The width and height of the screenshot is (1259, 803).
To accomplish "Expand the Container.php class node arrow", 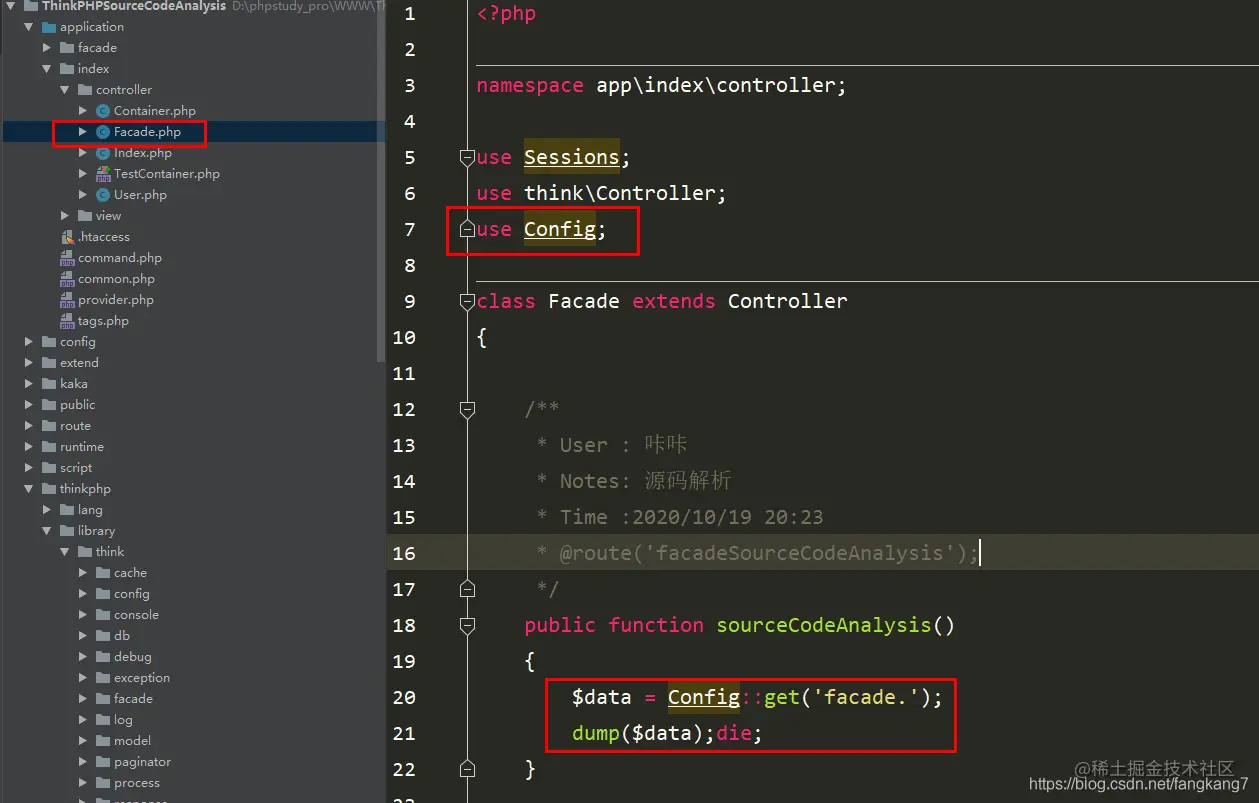I will click(x=83, y=111).
